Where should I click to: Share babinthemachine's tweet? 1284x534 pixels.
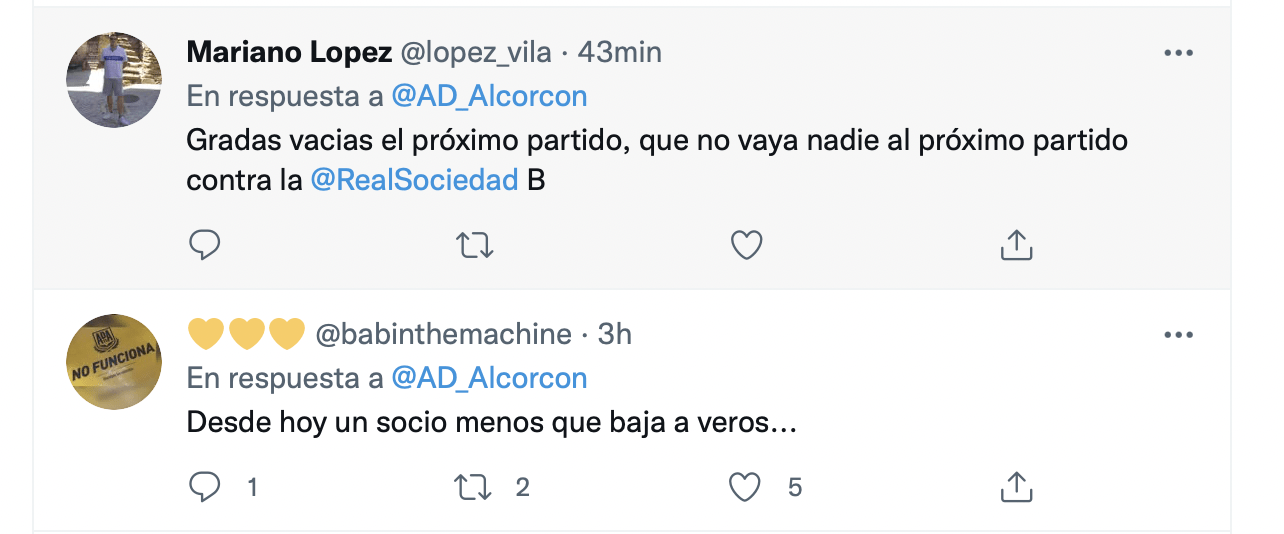(1016, 487)
